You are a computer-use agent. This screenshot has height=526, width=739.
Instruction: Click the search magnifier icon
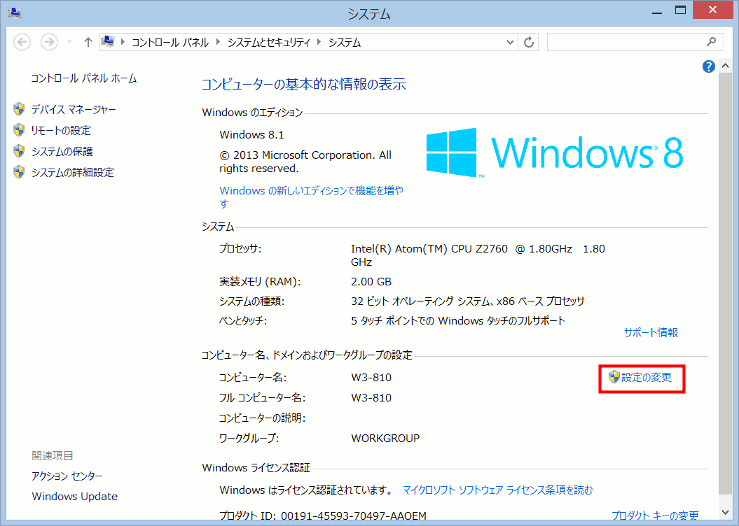[x=711, y=43]
